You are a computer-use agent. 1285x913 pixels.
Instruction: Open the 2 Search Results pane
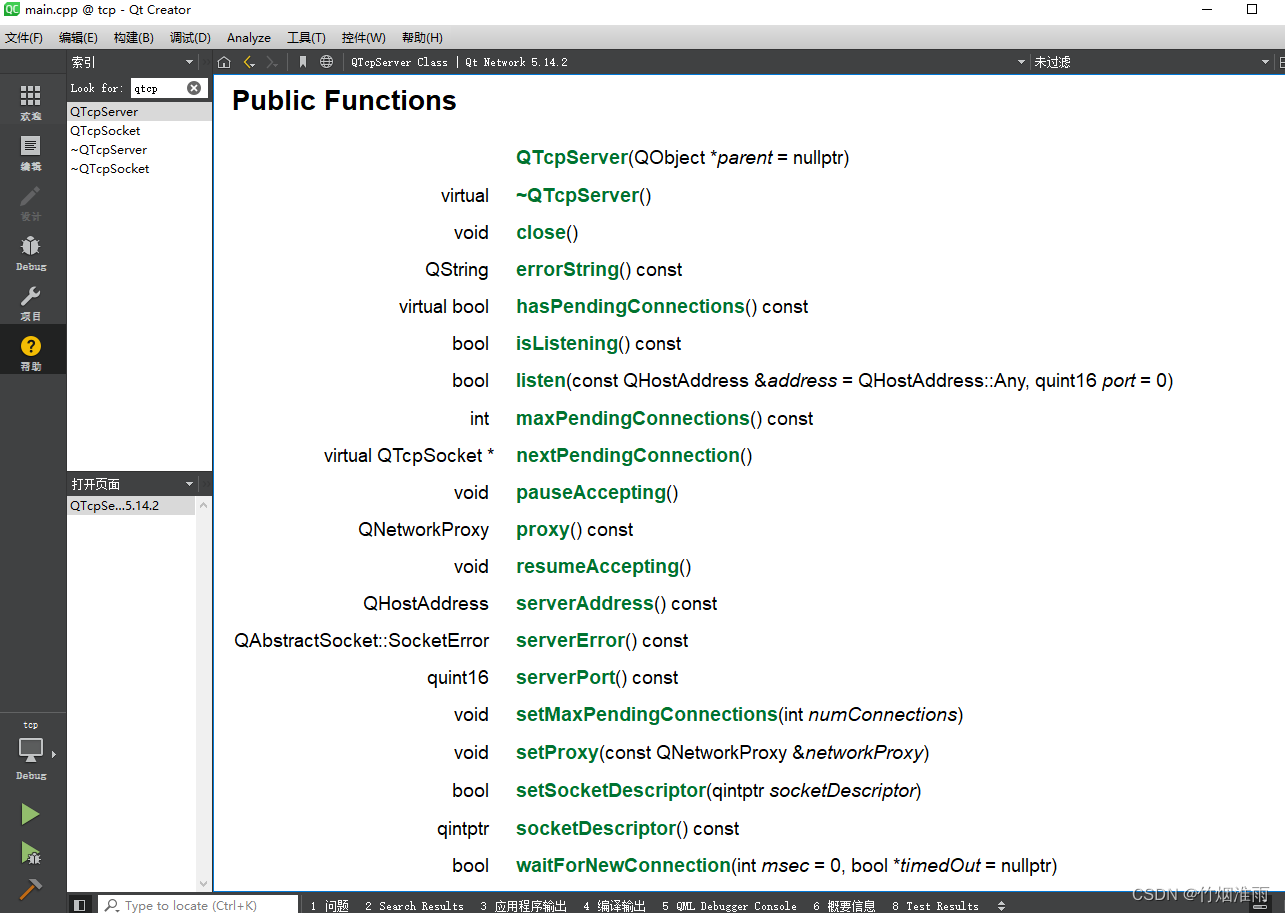414,906
